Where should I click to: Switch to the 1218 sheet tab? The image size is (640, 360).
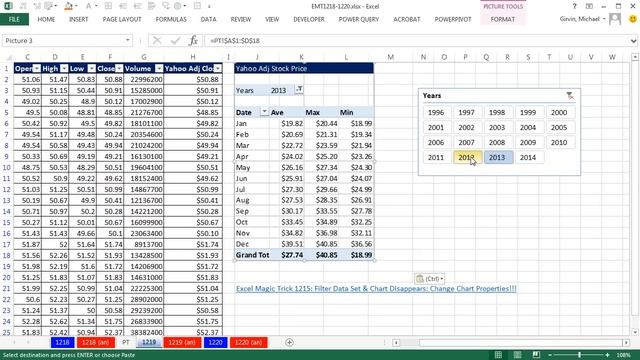click(62, 342)
